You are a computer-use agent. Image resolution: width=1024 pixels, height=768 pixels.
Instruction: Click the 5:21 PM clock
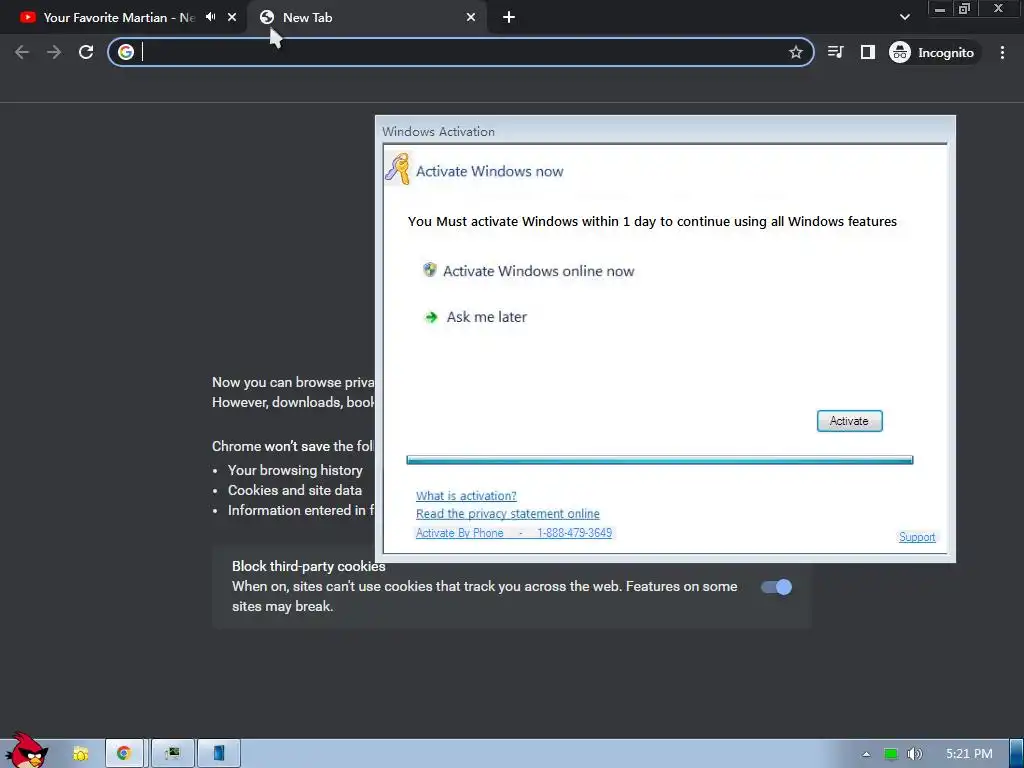click(969, 754)
